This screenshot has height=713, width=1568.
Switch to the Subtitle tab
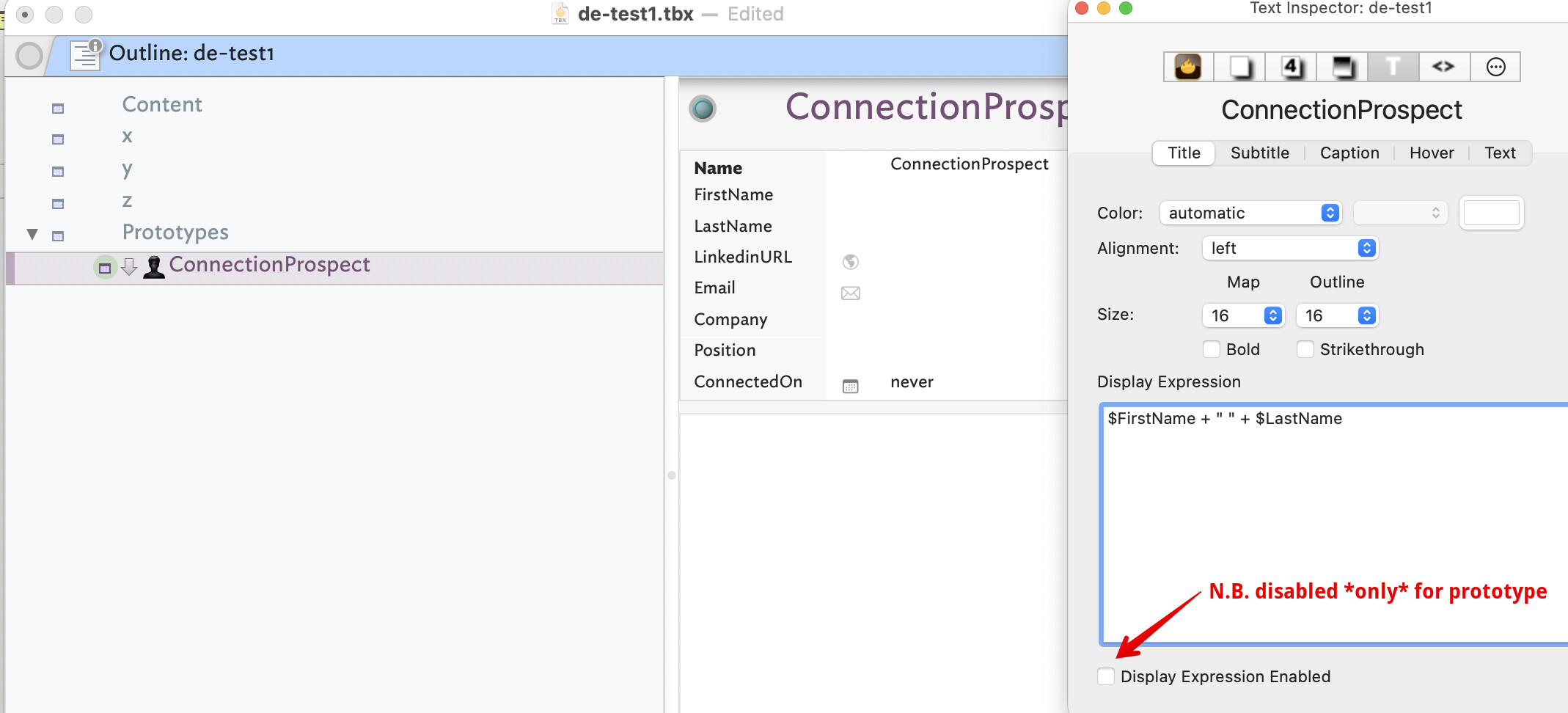click(1259, 153)
